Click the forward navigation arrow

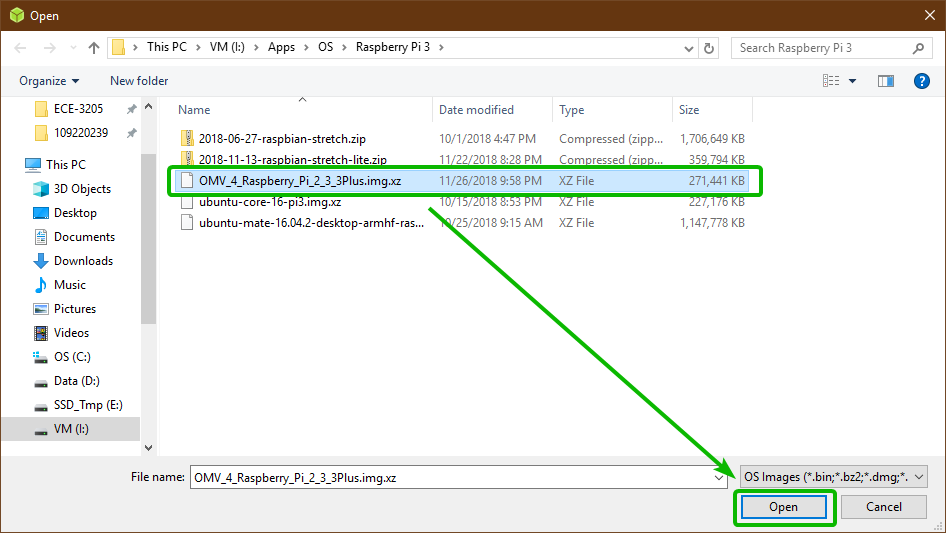click(x=49, y=48)
